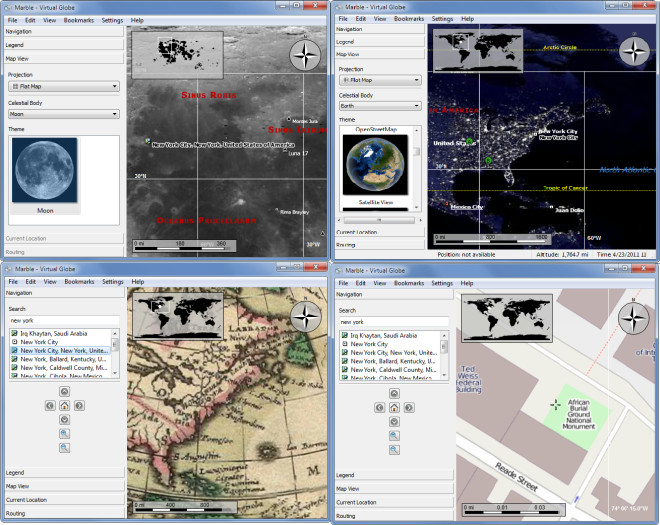Click zoom out magnifier in historical map window
660x525 pixels.
tap(64, 448)
